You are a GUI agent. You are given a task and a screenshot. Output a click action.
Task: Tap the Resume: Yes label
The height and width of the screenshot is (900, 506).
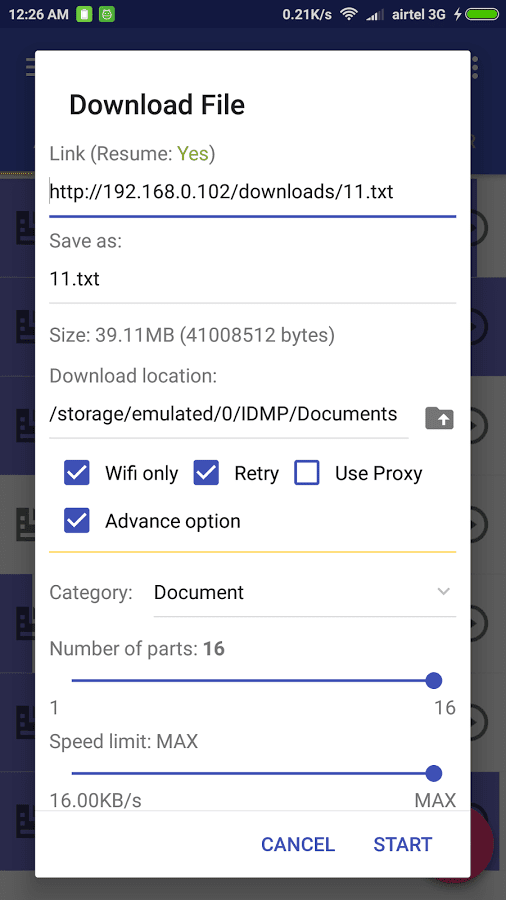point(132,154)
